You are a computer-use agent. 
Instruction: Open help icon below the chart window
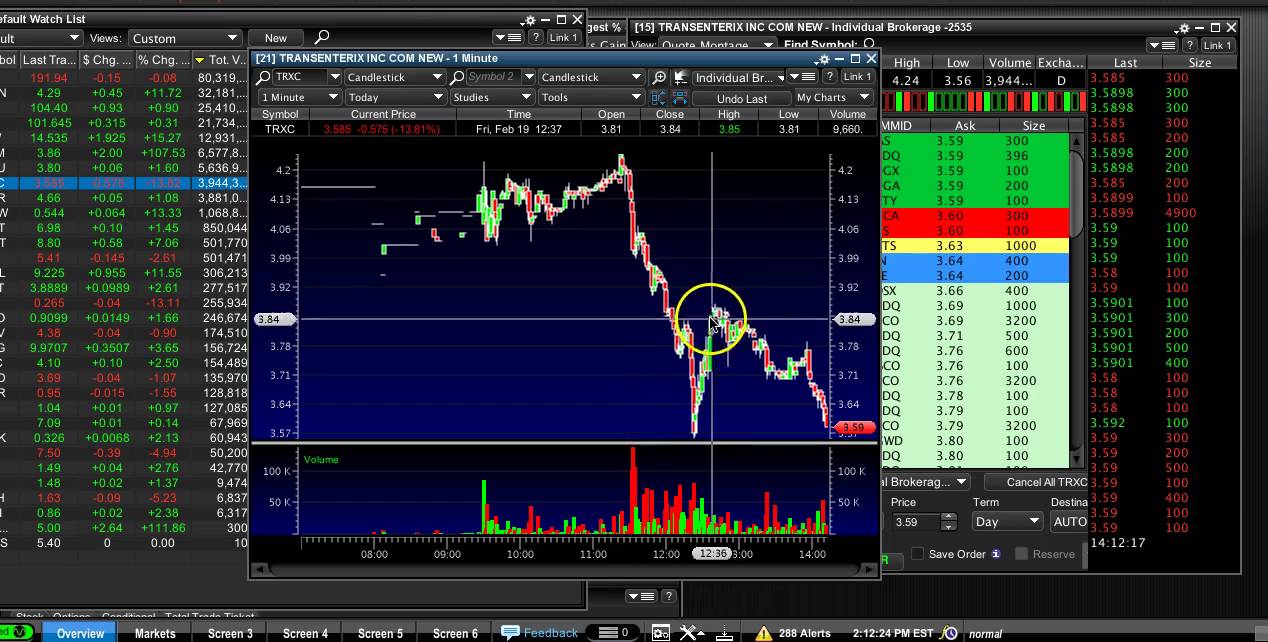[668, 596]
